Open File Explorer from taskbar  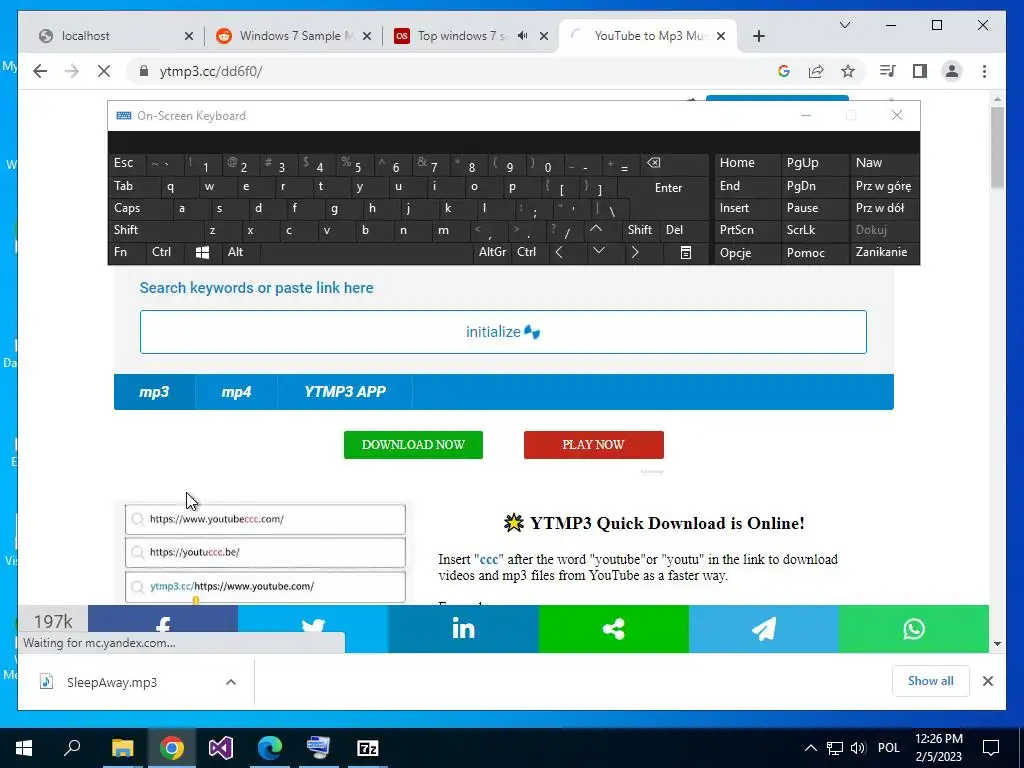(x=122, y=748)
